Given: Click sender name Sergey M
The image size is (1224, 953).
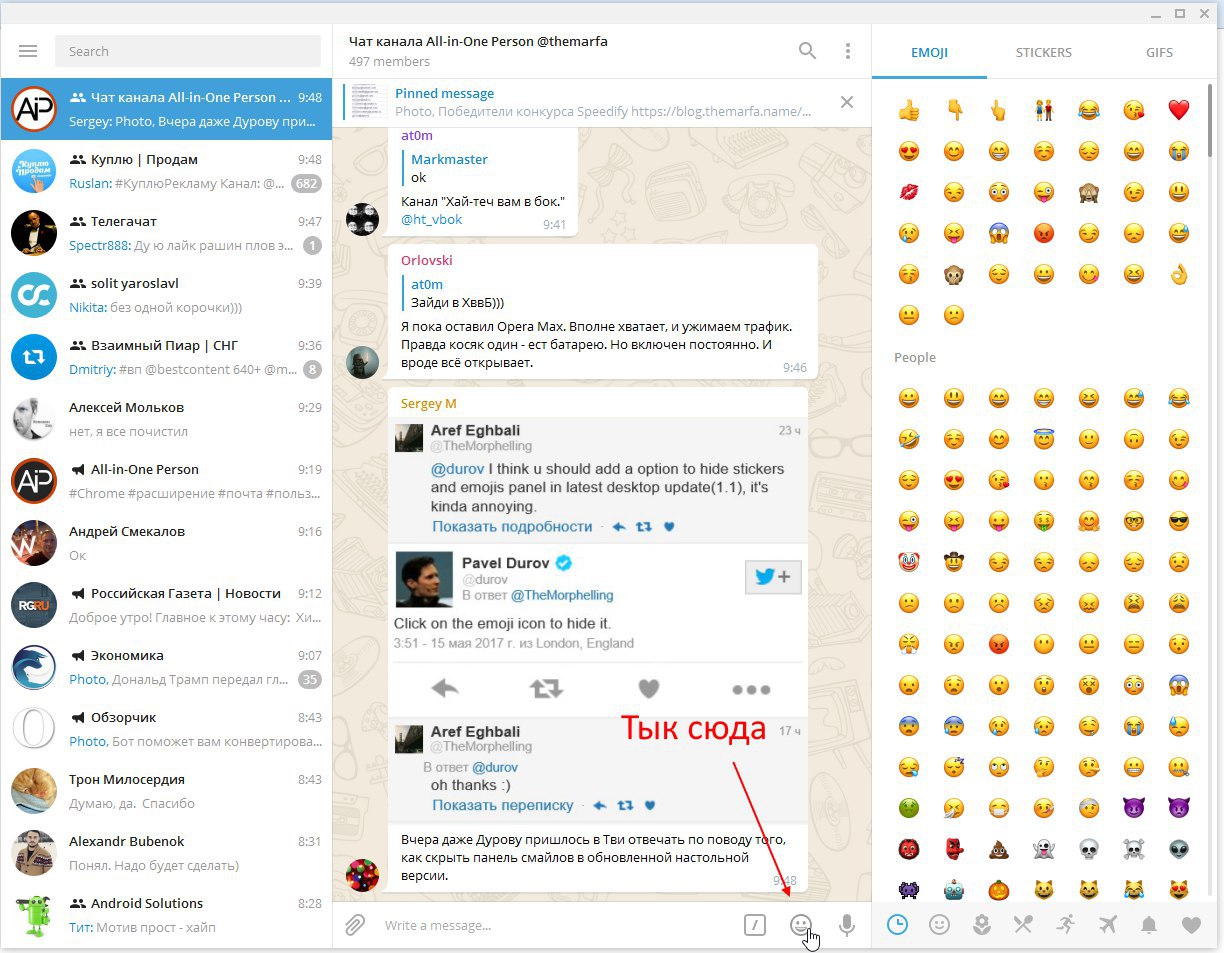Looking at the screenshot, I should coord(428,403).
